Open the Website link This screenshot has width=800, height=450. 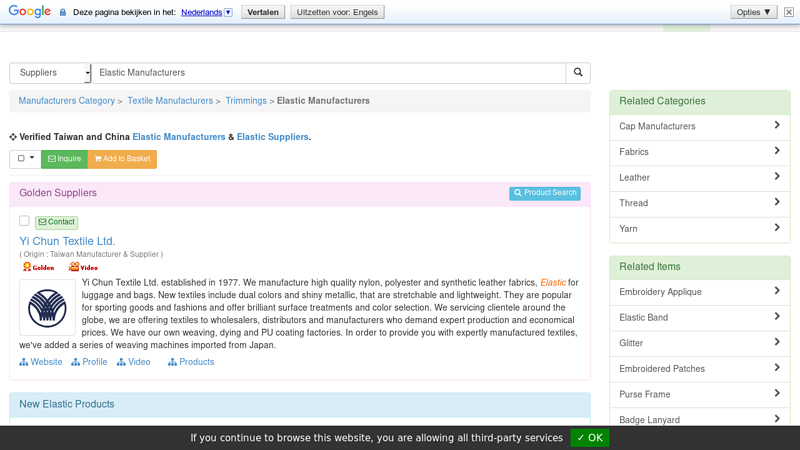point(41,362)
